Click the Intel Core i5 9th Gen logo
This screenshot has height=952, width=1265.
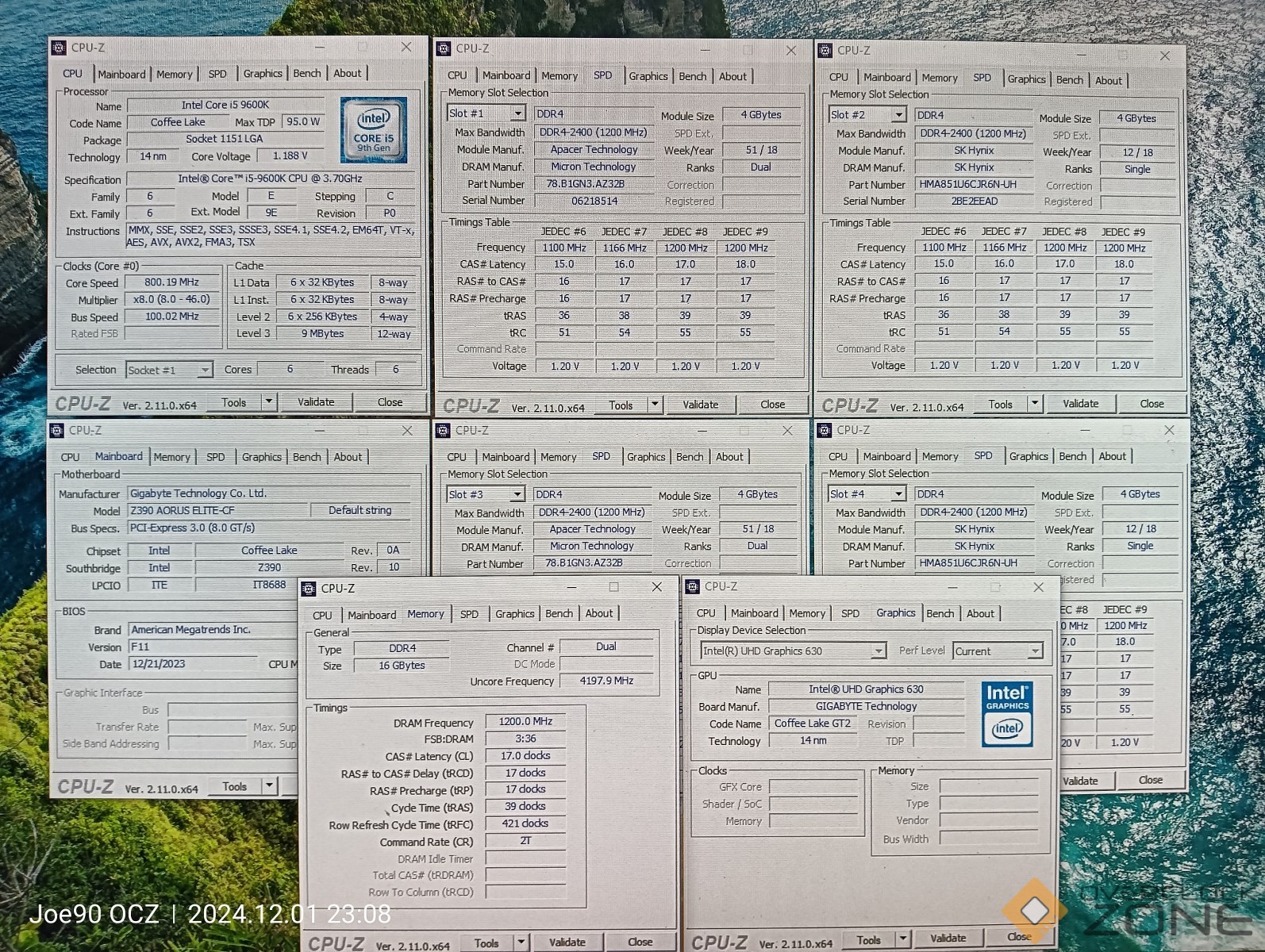coord(373,129)
